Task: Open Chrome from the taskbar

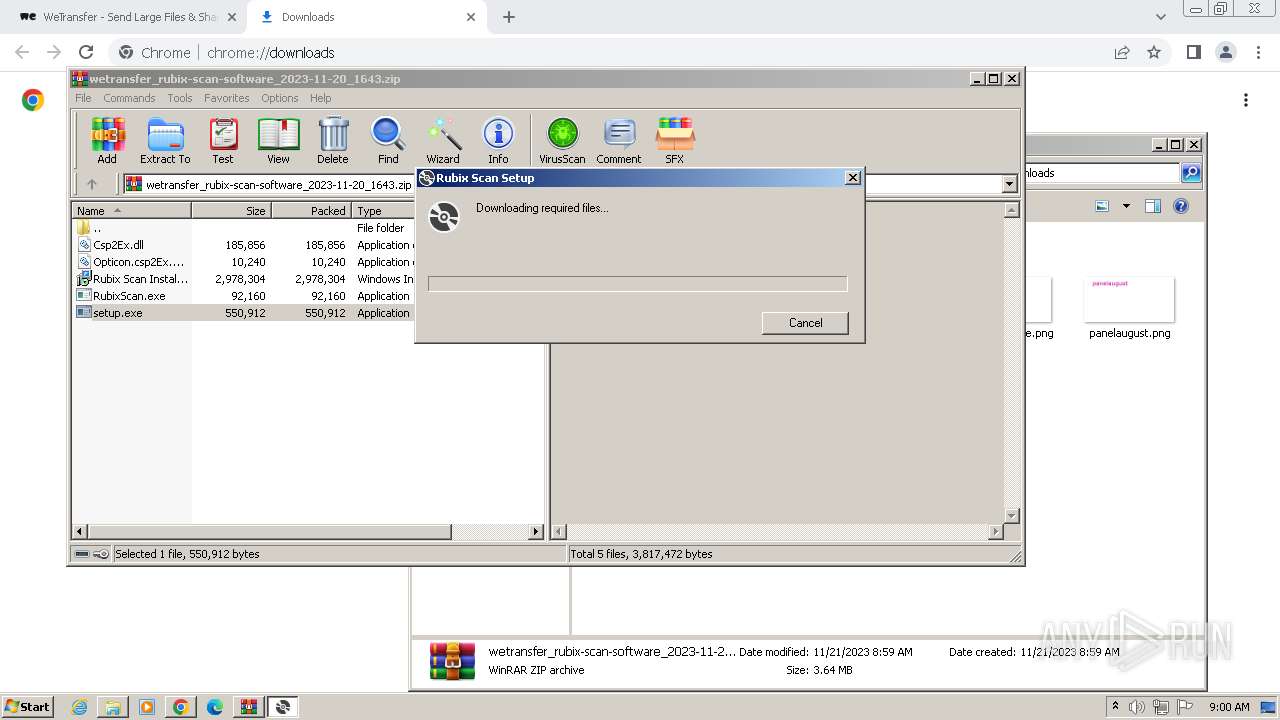Action: pyautogui.click(x=180, y=707)
